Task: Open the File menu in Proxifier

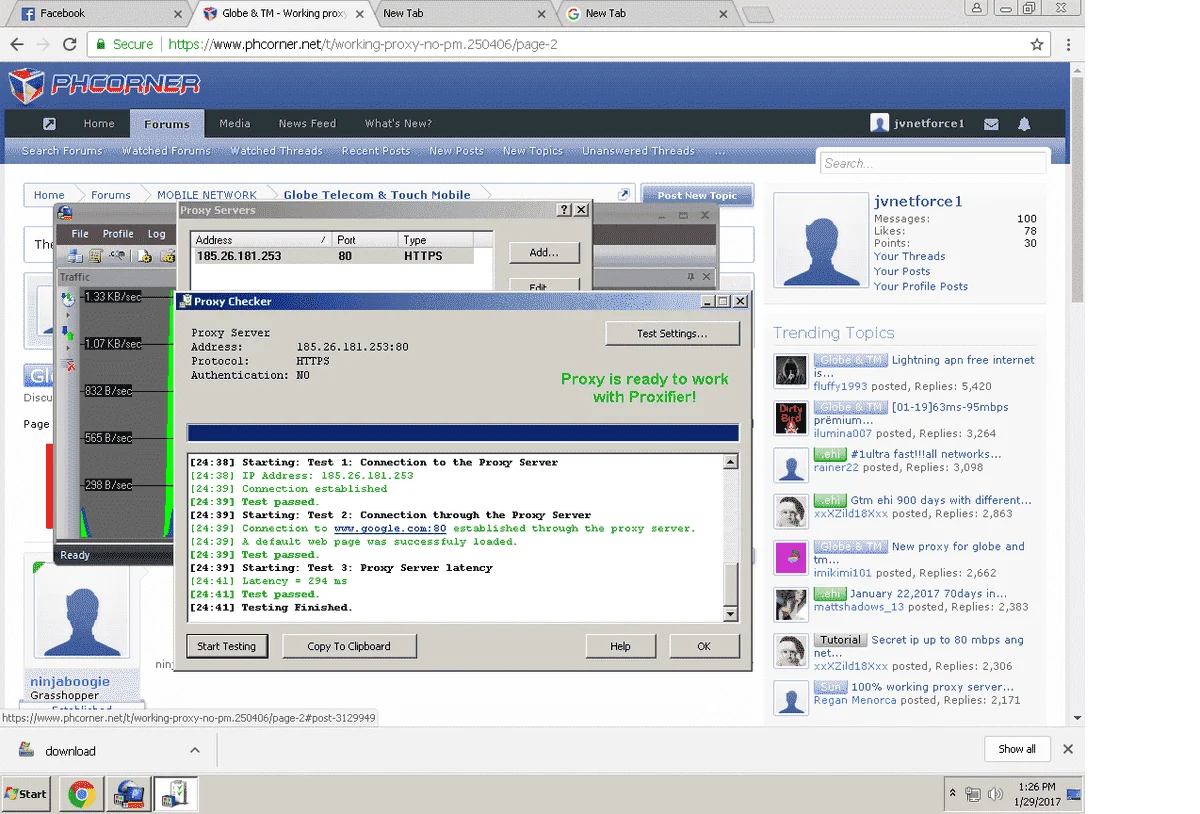Action: [80, 234]
